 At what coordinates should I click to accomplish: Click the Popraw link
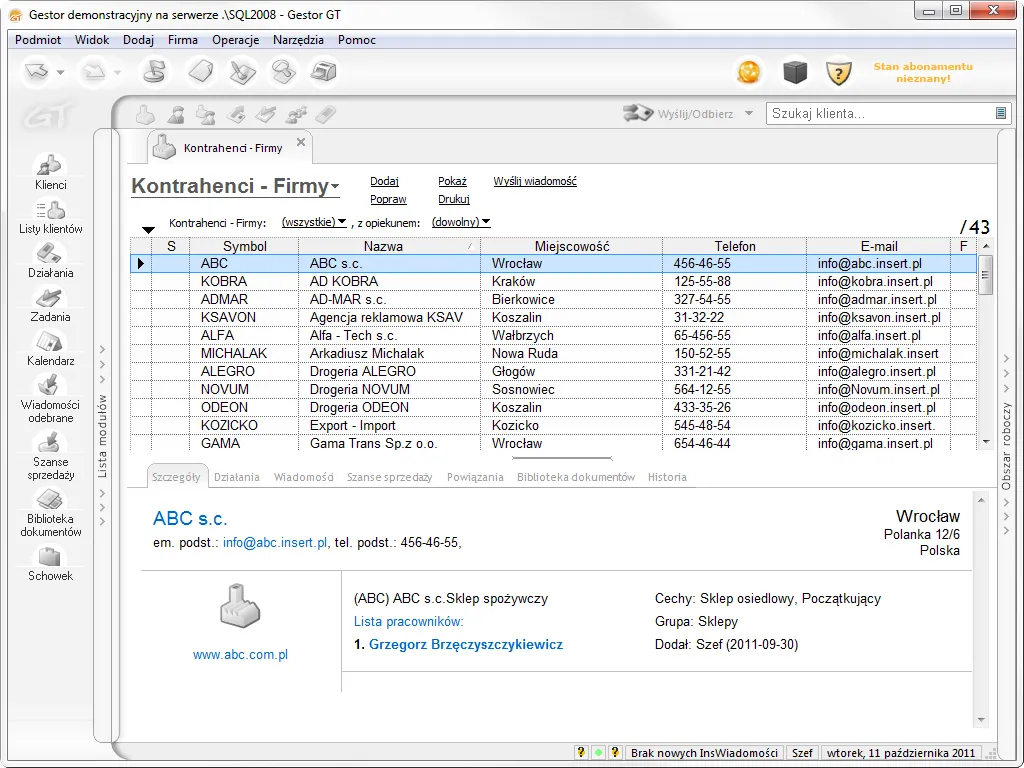tap(388, 199)
